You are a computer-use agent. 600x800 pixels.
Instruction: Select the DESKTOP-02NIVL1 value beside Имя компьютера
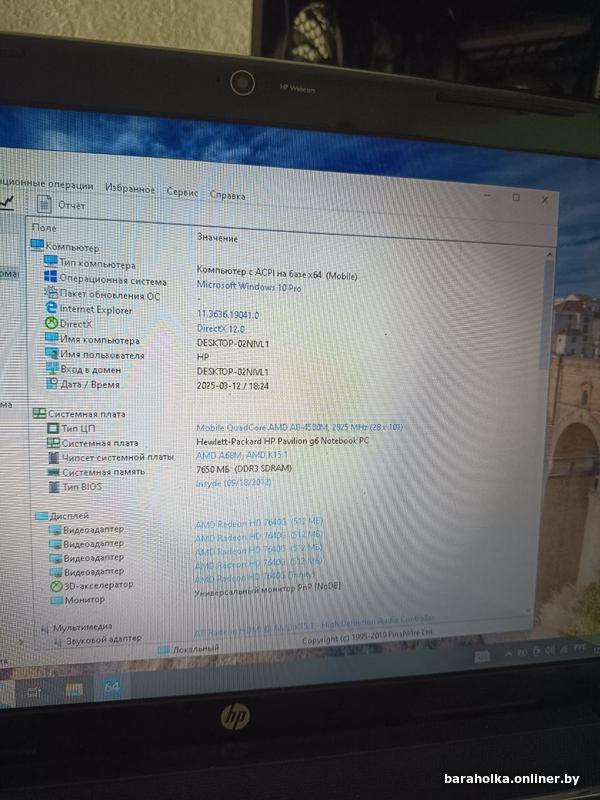pos(233,343)
